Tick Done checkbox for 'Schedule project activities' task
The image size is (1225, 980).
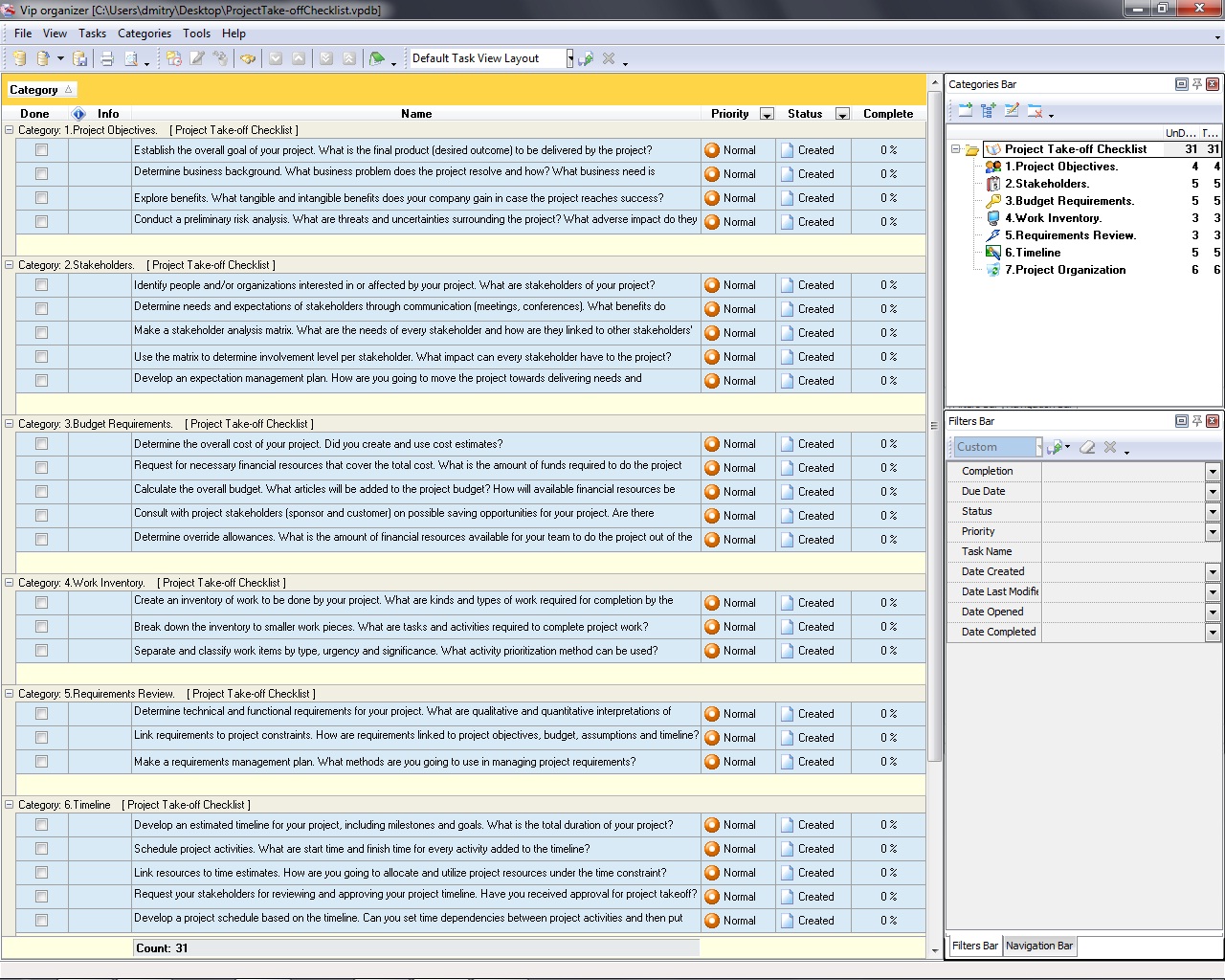pyautogui.click(x=41, y=849)
